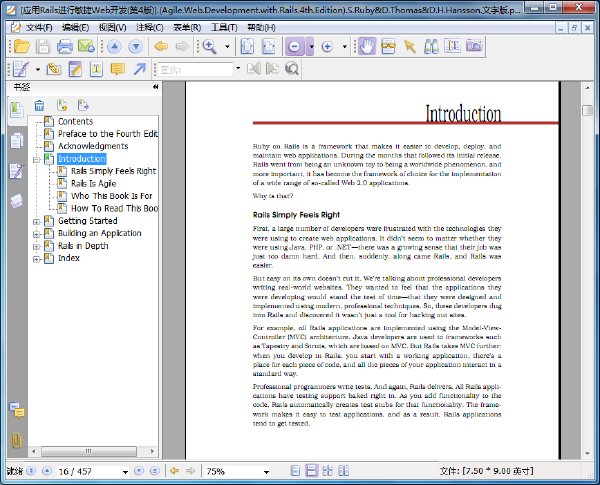Toggle the Hand tool
Image resolution: width=600 pixels, height=485 pixels.
pyautogui.click(x=367, y=46)
